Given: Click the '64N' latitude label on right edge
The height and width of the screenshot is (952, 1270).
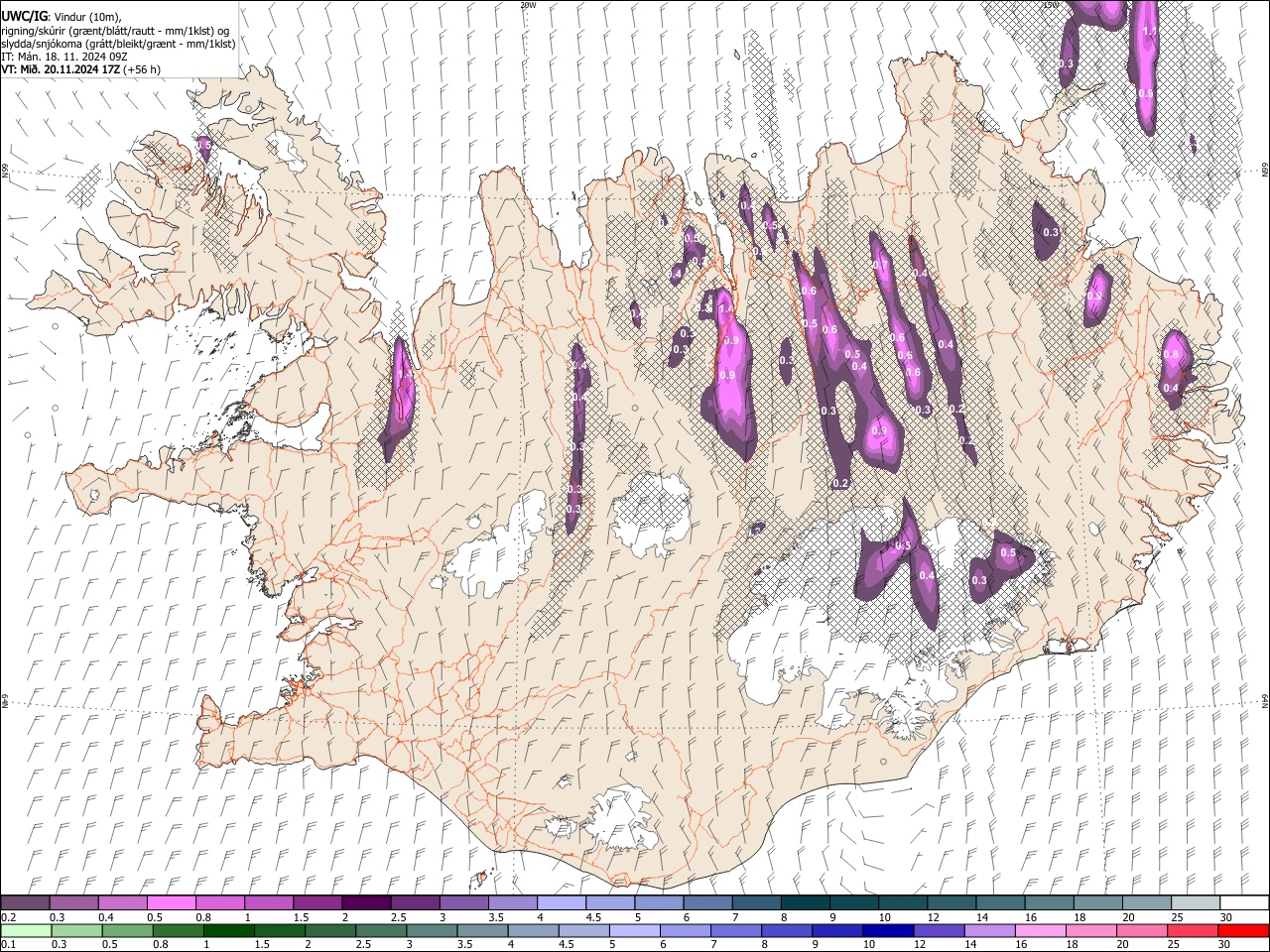Looking at the screenshot, I should pyautogui.click(x=1265, y=701).
